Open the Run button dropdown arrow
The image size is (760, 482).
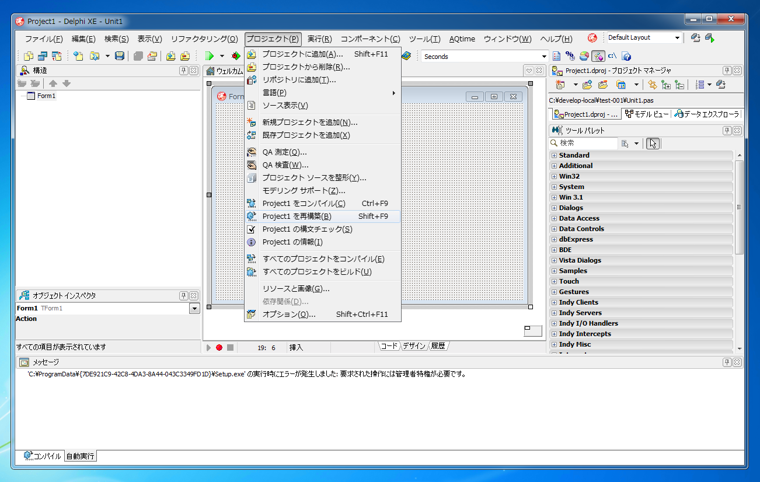222,56
